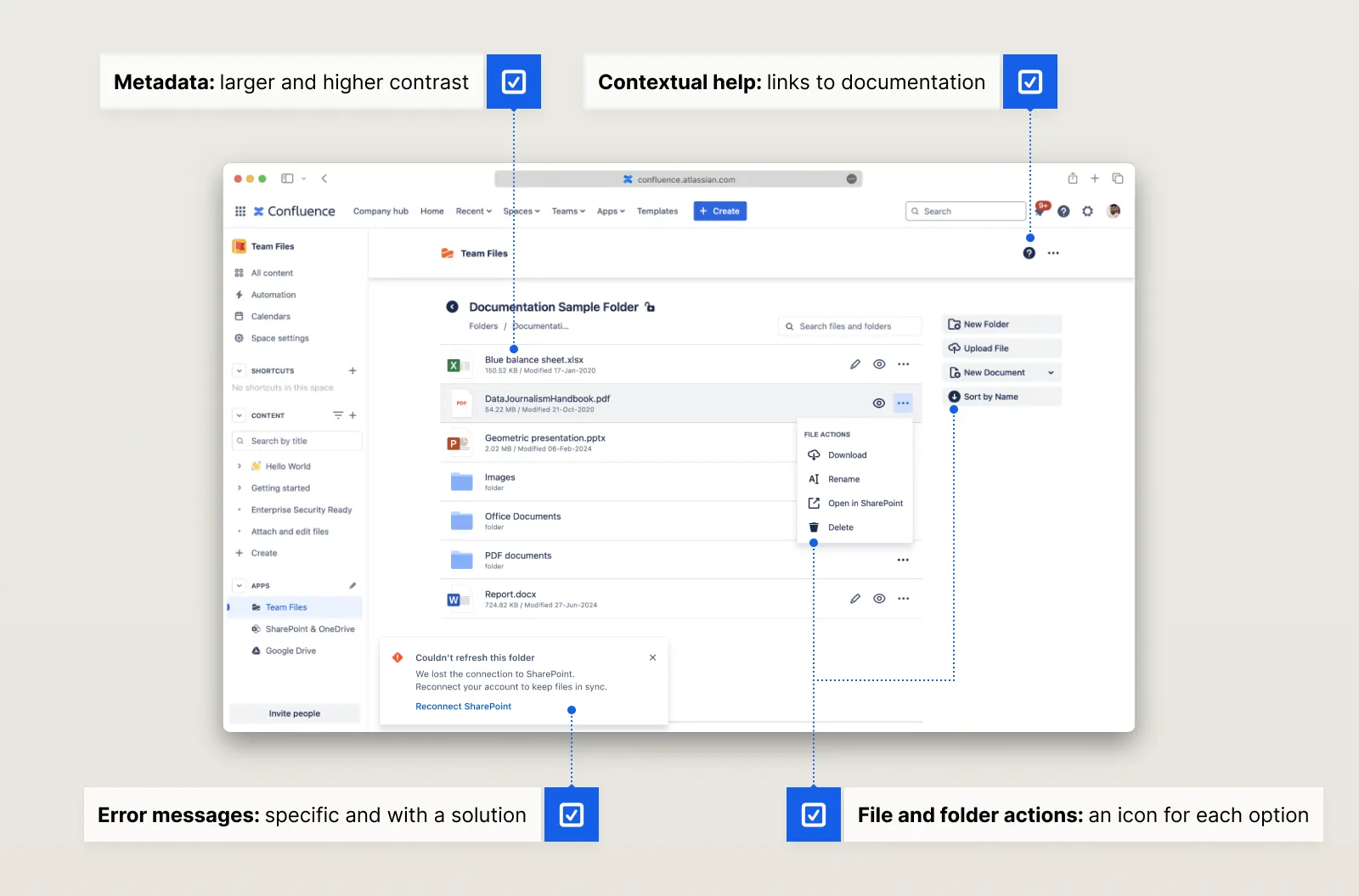Choose Rename from file actions menu
1359x896 pixels.
tap(854, 479)
